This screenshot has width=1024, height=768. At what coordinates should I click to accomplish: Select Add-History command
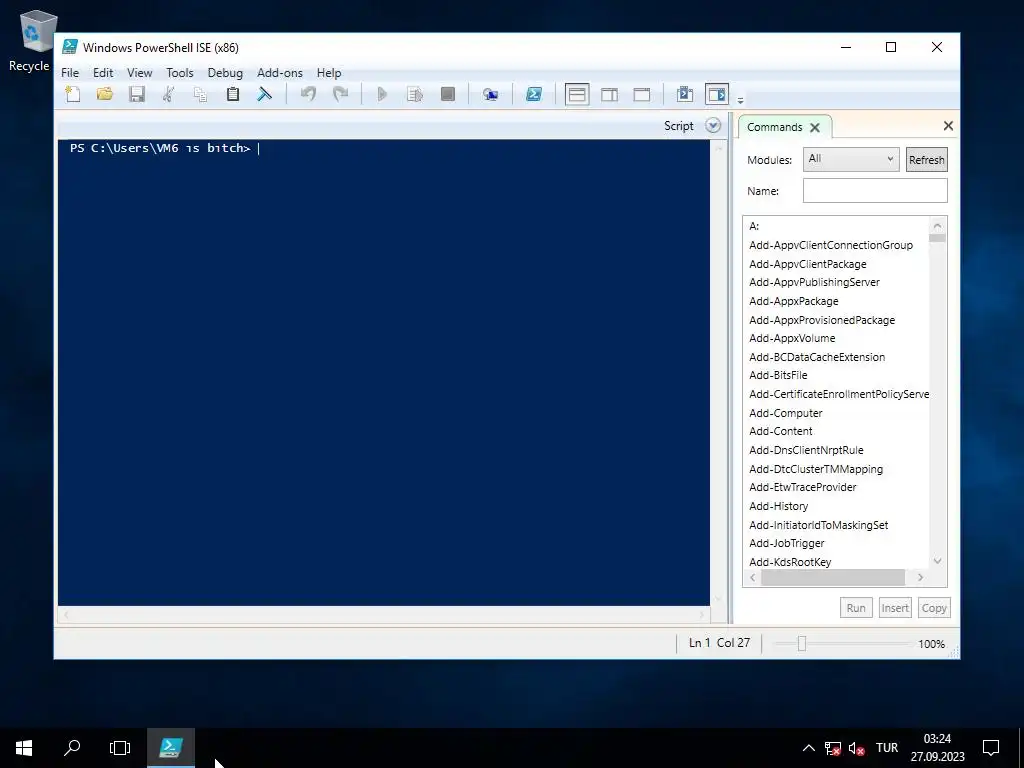coord(778,506)
